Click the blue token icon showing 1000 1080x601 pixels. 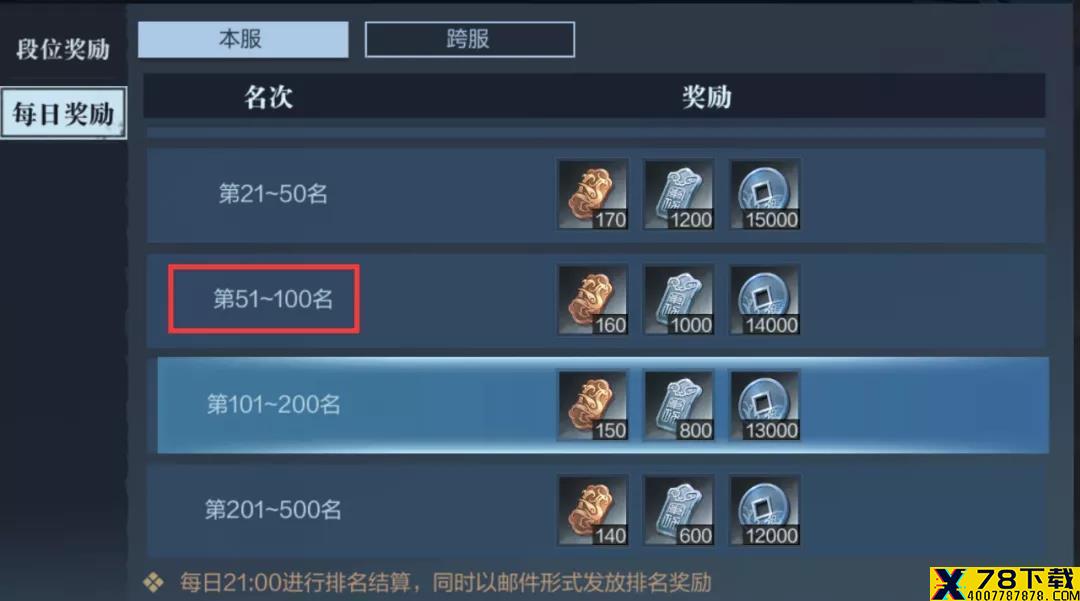(x=678, y=299)
